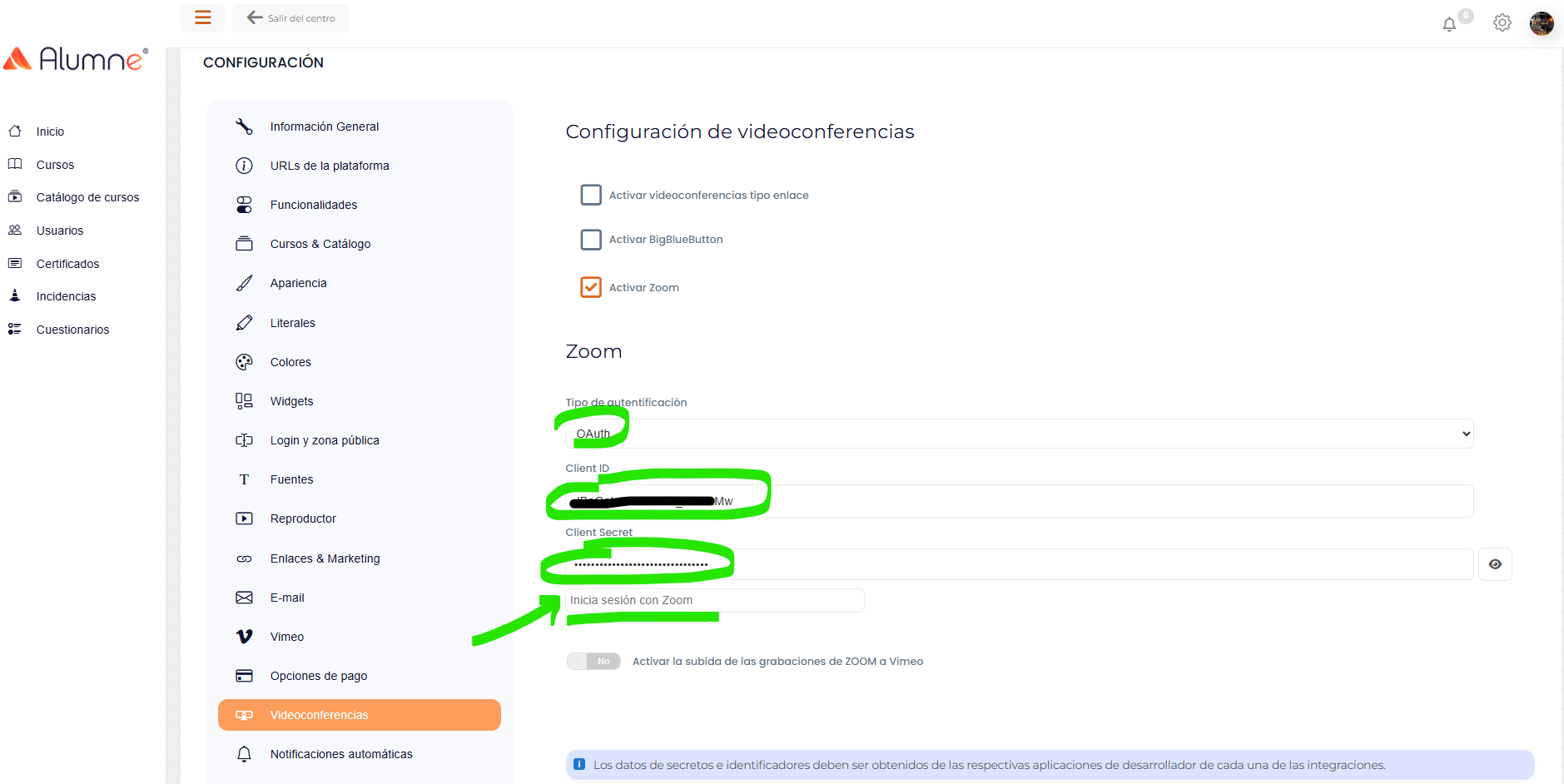Open the Tipo de autentificación dropdown
1564x784 pixels.
(x=1019, y=434)
